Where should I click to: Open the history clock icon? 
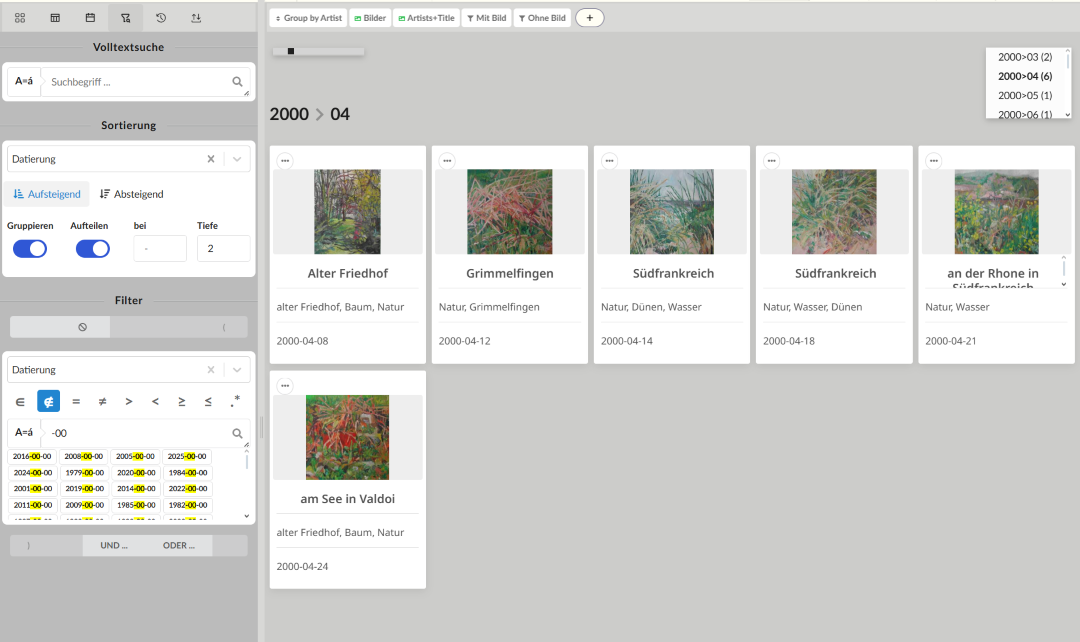(161, 18)
